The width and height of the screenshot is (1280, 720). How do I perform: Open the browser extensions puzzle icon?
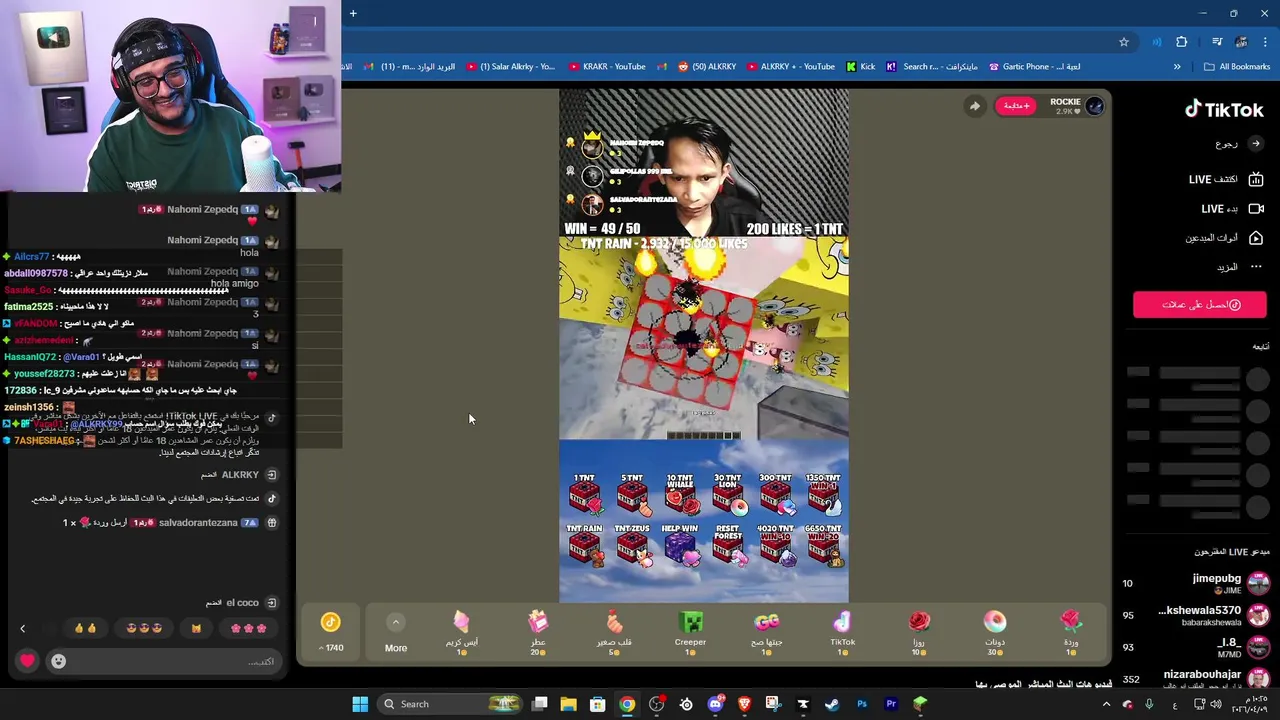point(1181,42)
